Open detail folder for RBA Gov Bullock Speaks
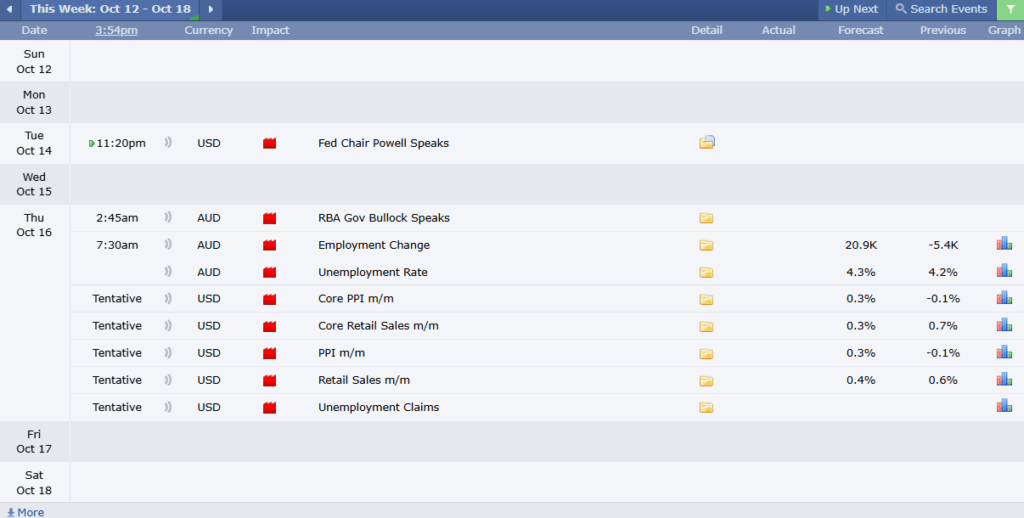The width and height of the screenshot is (1024, 518). [x=707, y=218]
